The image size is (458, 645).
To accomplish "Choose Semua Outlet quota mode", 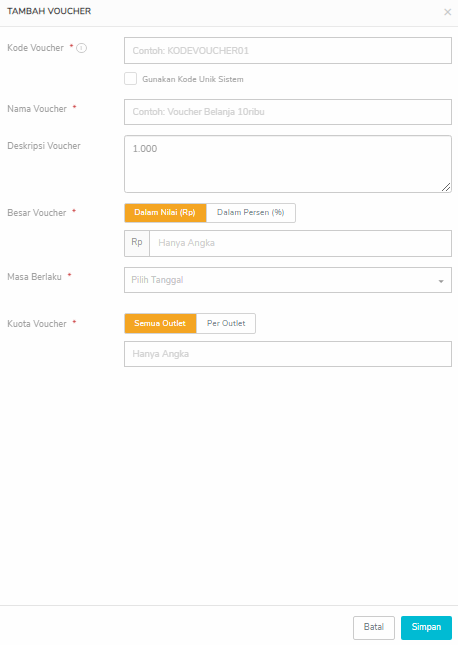I will pyautogui.click(x=160, y=323).
